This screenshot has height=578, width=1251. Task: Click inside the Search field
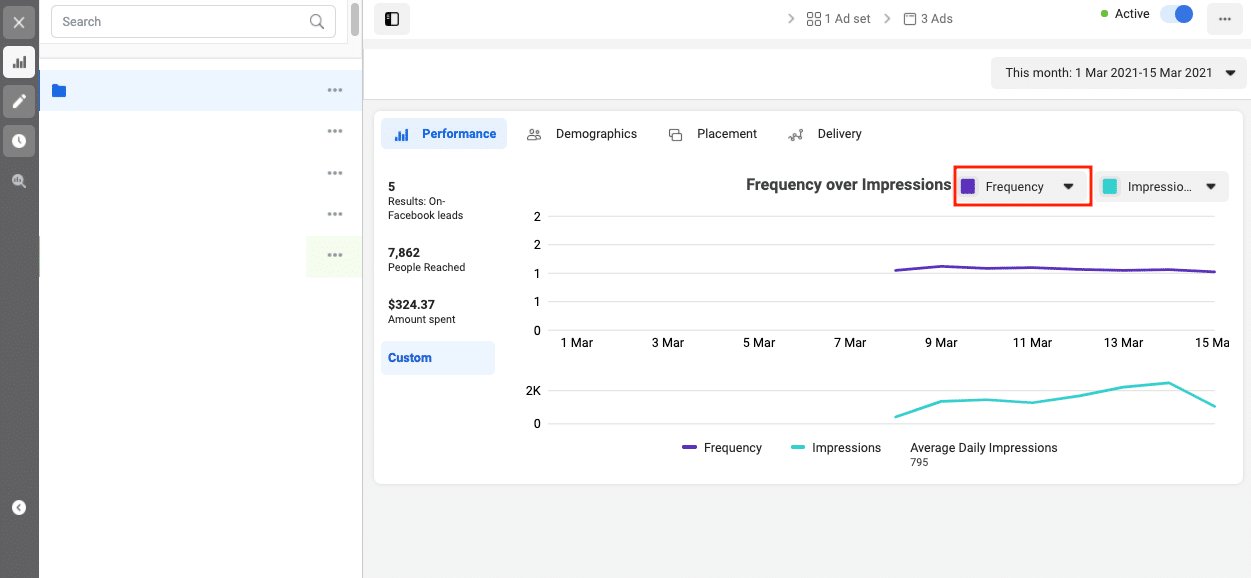[x=180, y=21]
